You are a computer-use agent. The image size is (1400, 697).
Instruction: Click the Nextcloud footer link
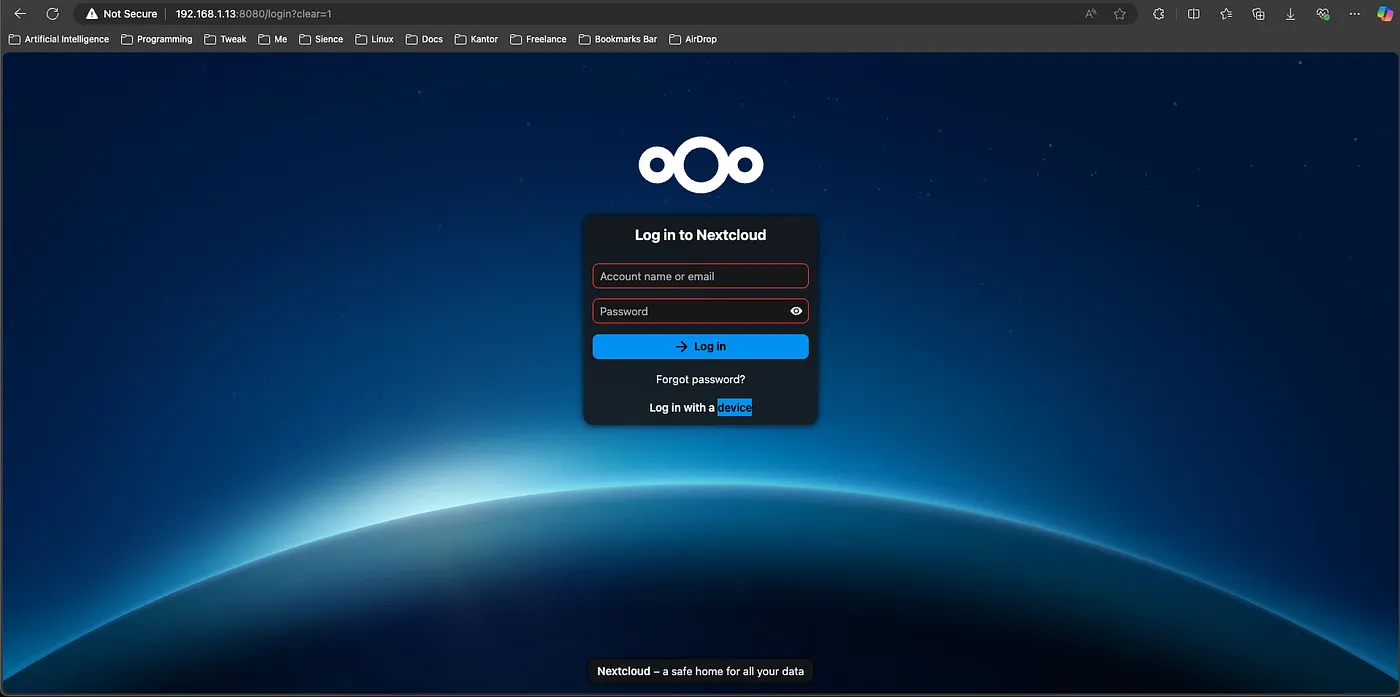(623, 671)
